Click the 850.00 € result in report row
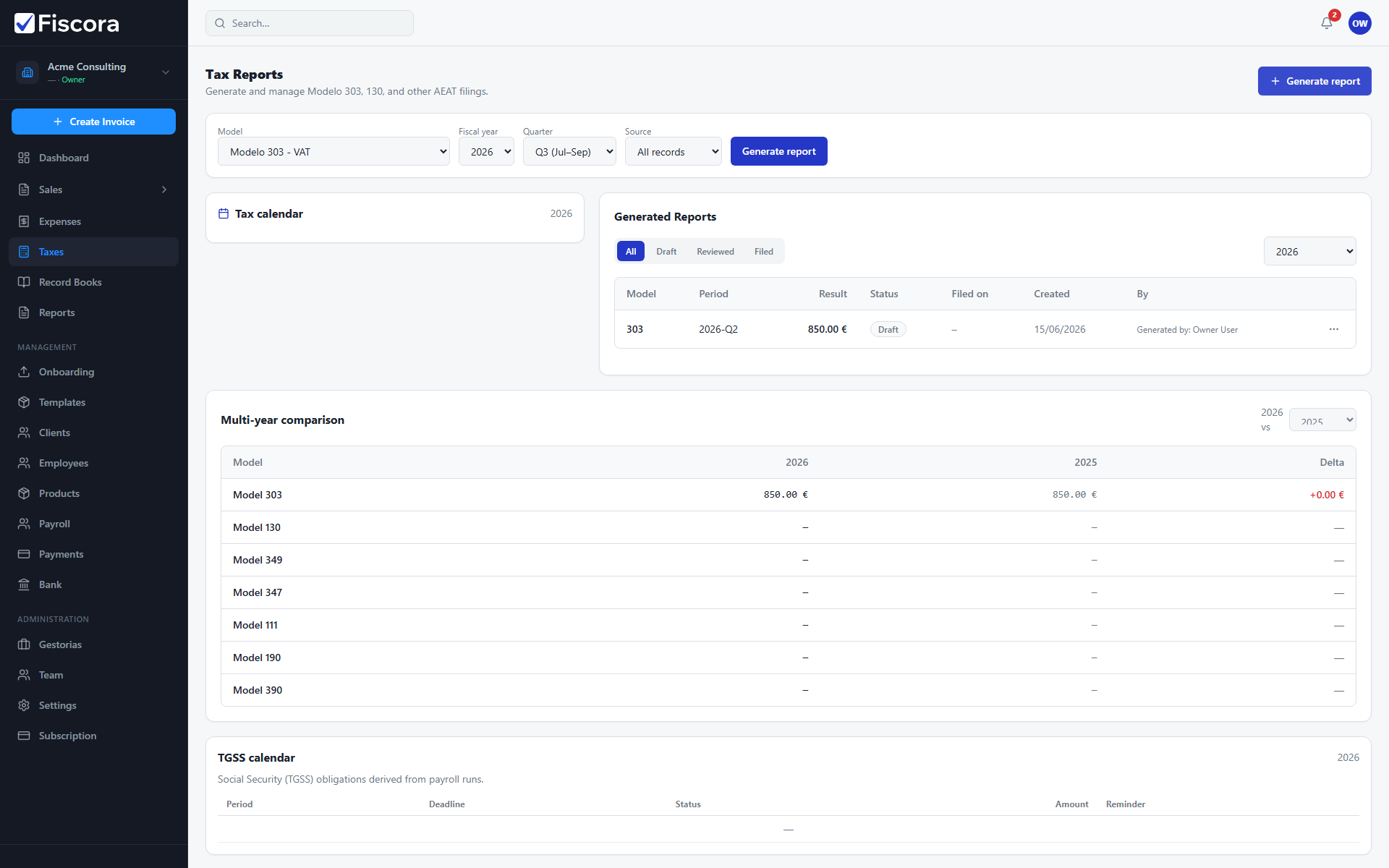Viewport: 1389px width, 868px height. pos(828,329)
